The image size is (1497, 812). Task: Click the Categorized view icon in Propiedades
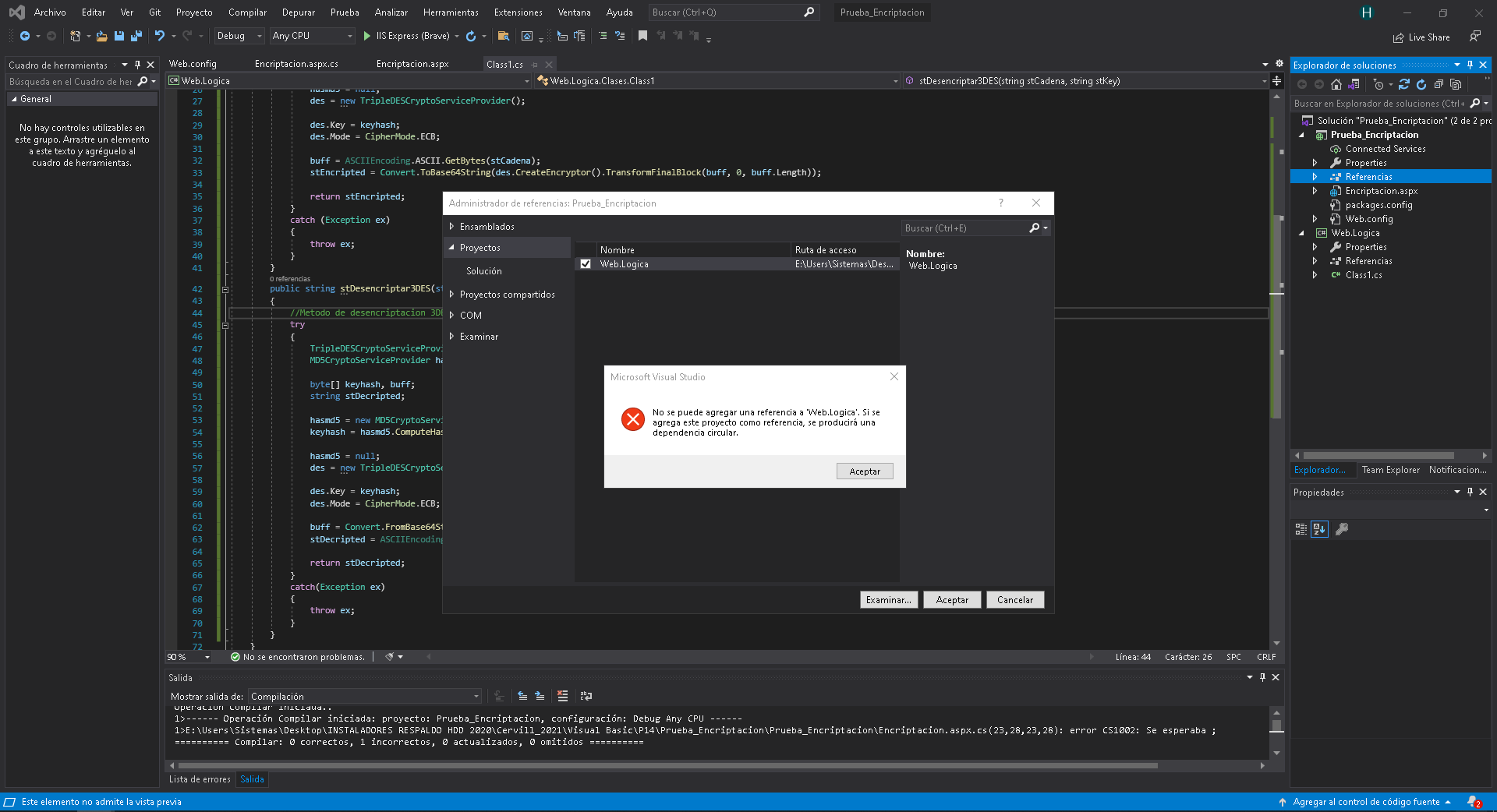pos(1301,529)
